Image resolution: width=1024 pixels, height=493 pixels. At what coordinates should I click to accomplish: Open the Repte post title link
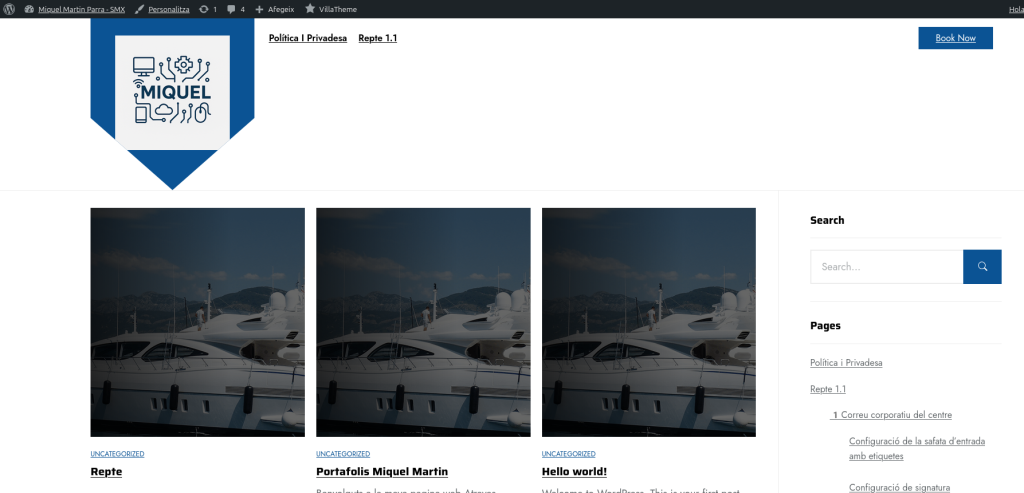(x=106, y=471)
